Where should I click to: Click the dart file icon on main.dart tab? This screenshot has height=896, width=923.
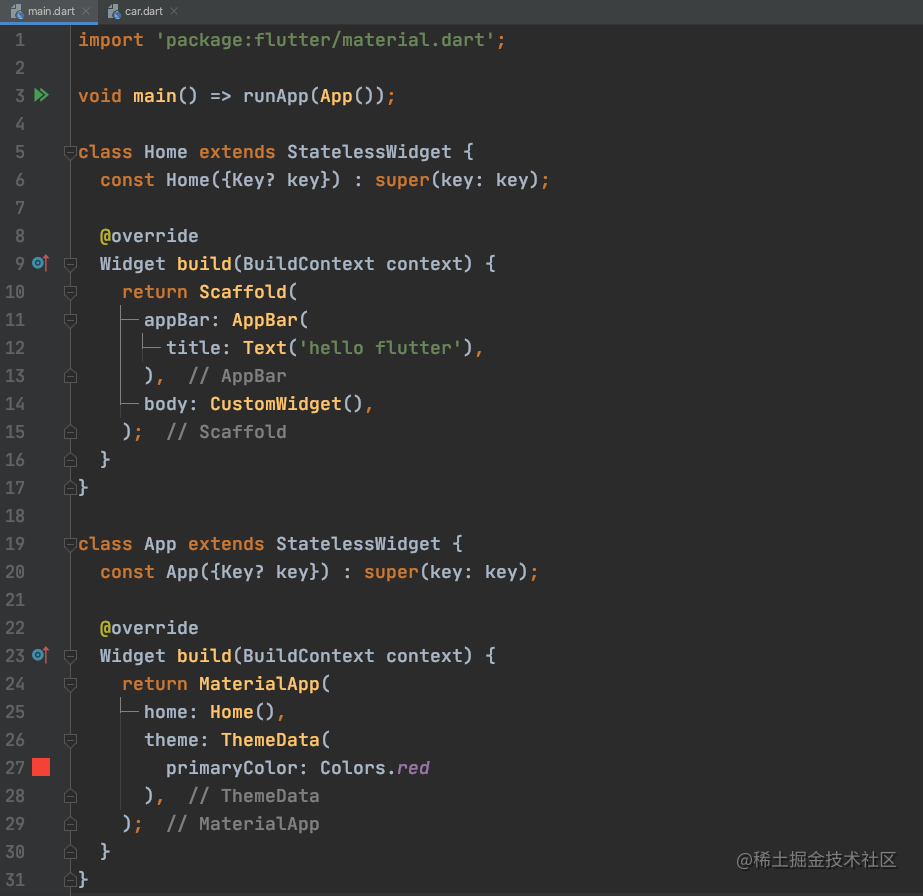pos(16,11)
